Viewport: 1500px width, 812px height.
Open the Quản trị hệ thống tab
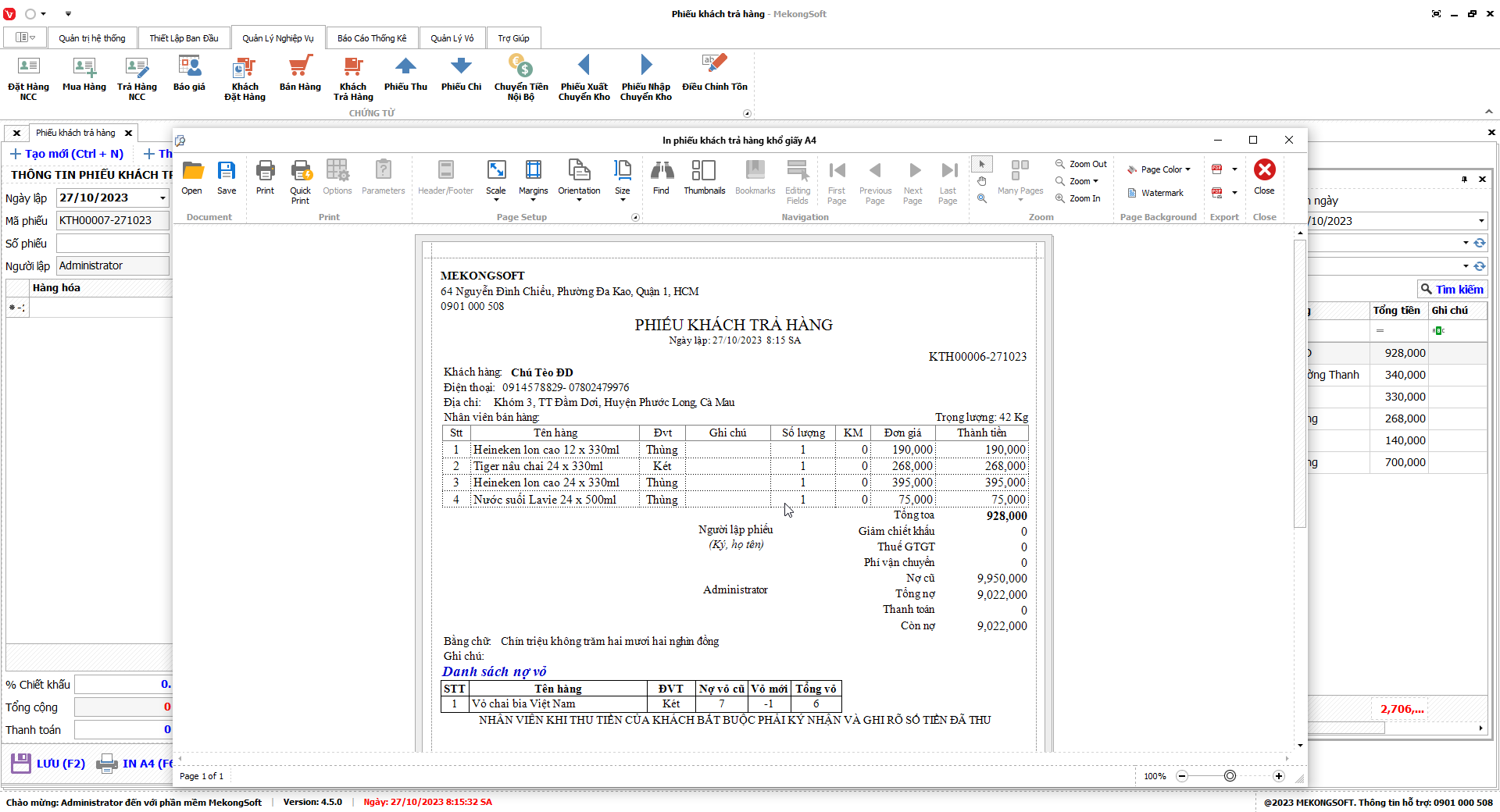coord(91,38)
